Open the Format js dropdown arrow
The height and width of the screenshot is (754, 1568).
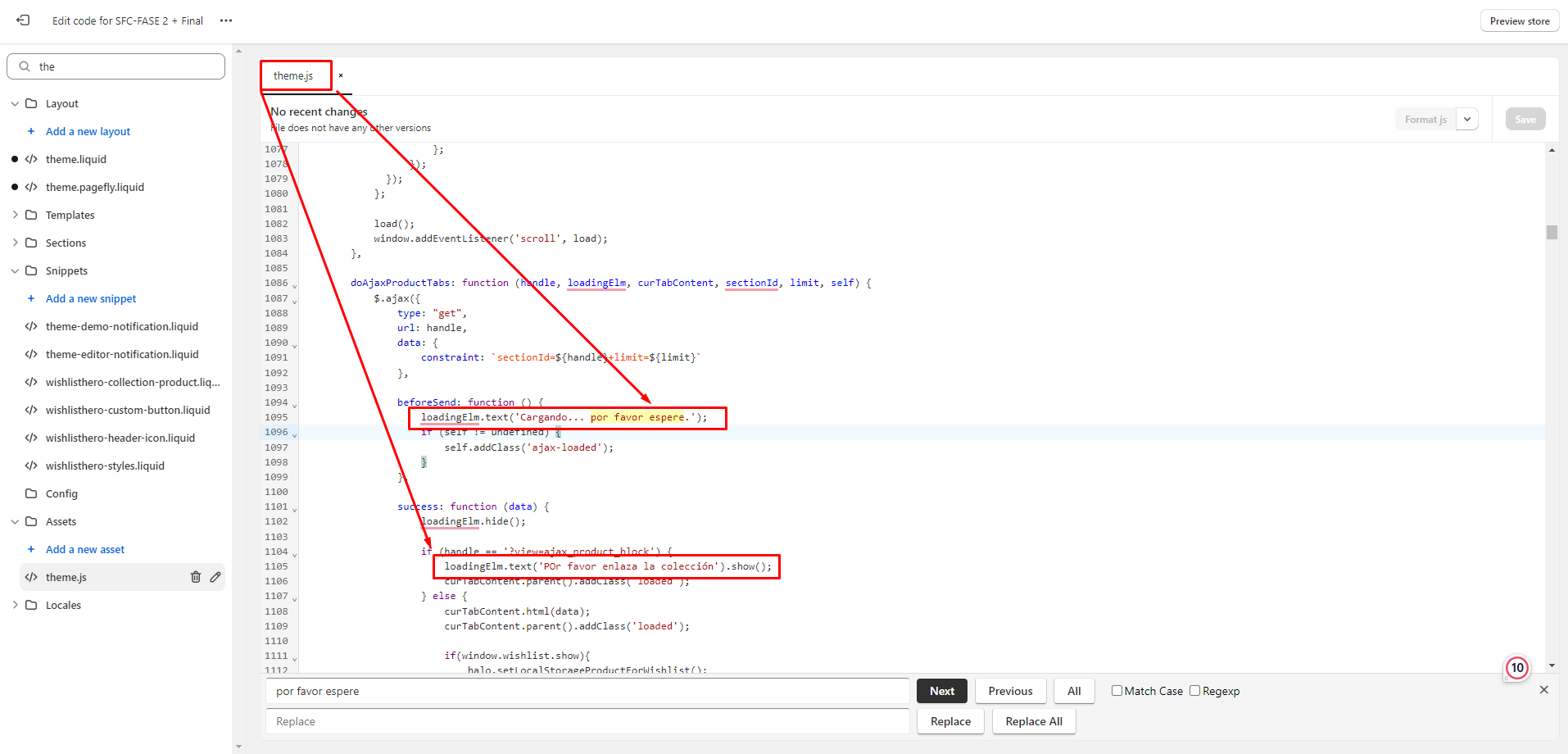tap(1467, 119)
